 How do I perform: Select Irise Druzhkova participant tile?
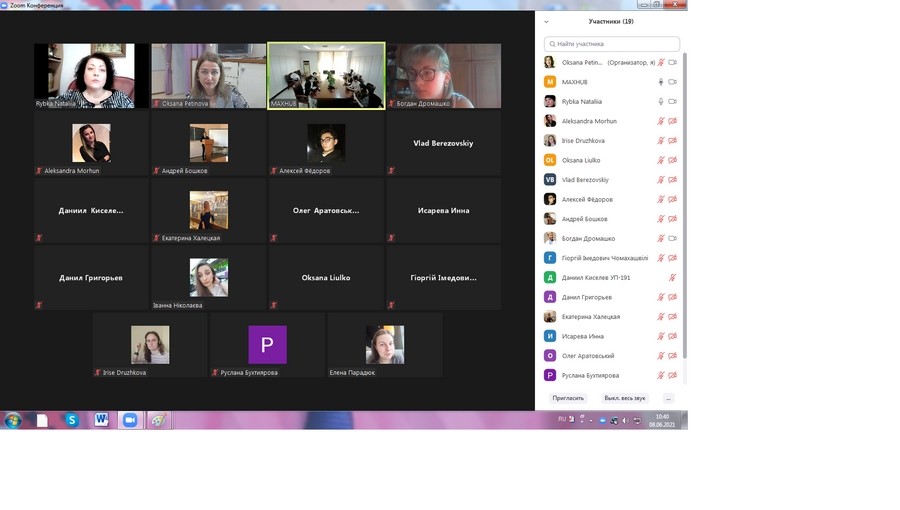tap(150, 345)
